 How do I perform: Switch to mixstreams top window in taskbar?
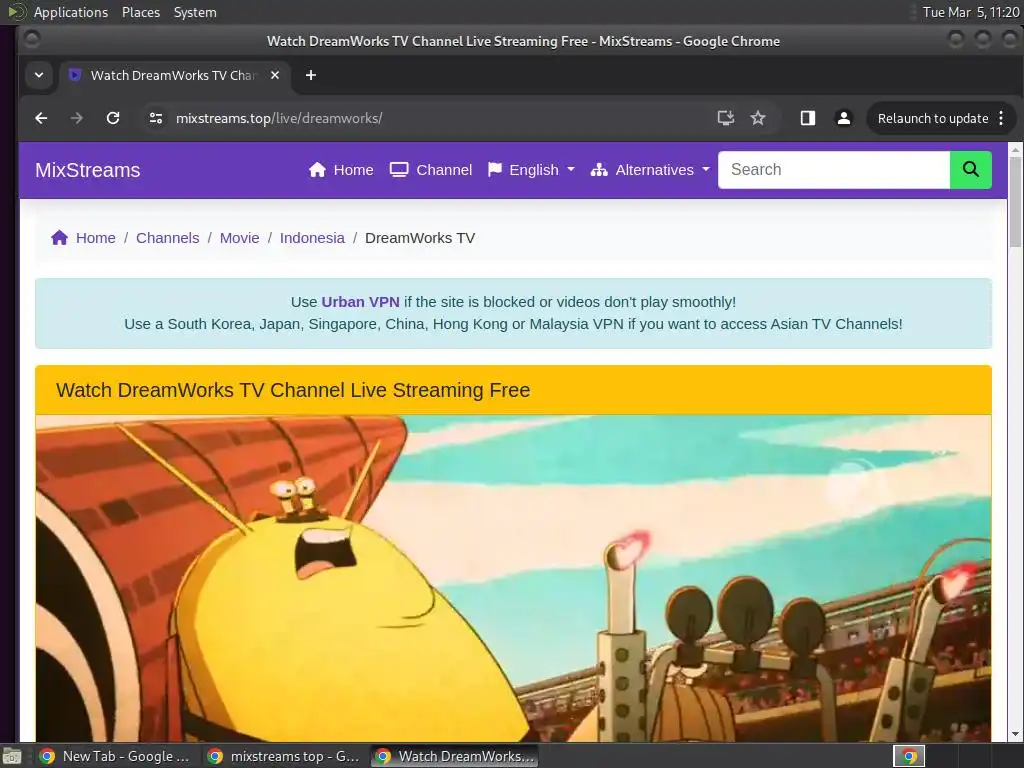[285, 756]
